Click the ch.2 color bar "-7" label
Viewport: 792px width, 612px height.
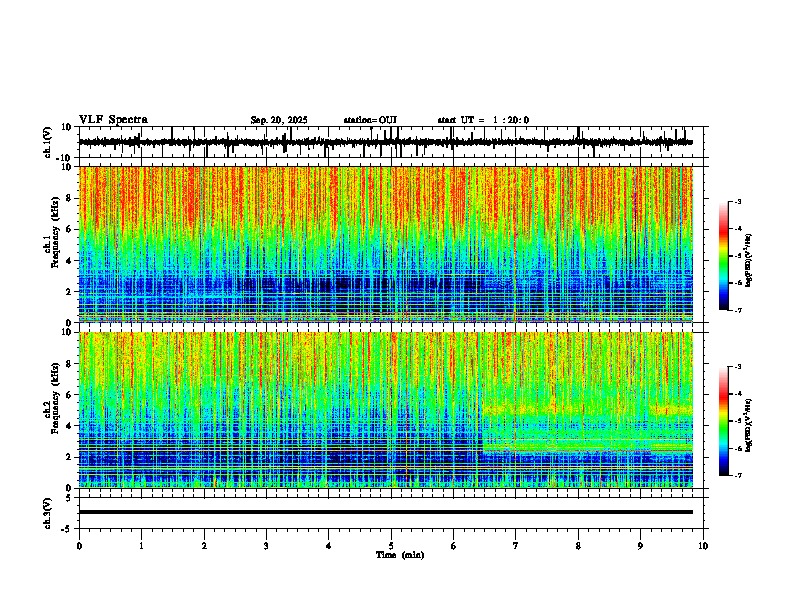[738, 476]
